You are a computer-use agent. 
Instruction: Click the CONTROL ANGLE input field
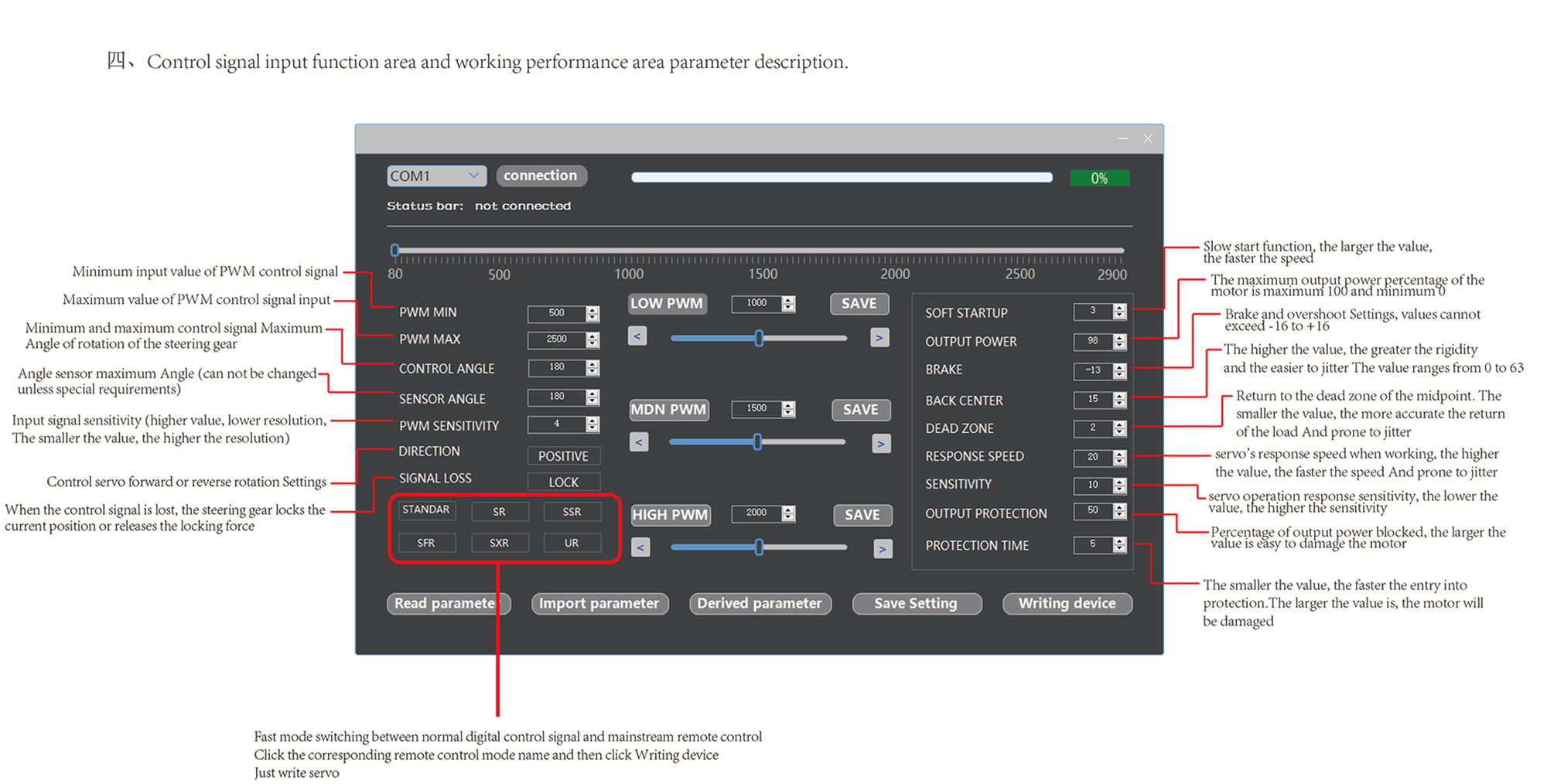coord(556,367)
